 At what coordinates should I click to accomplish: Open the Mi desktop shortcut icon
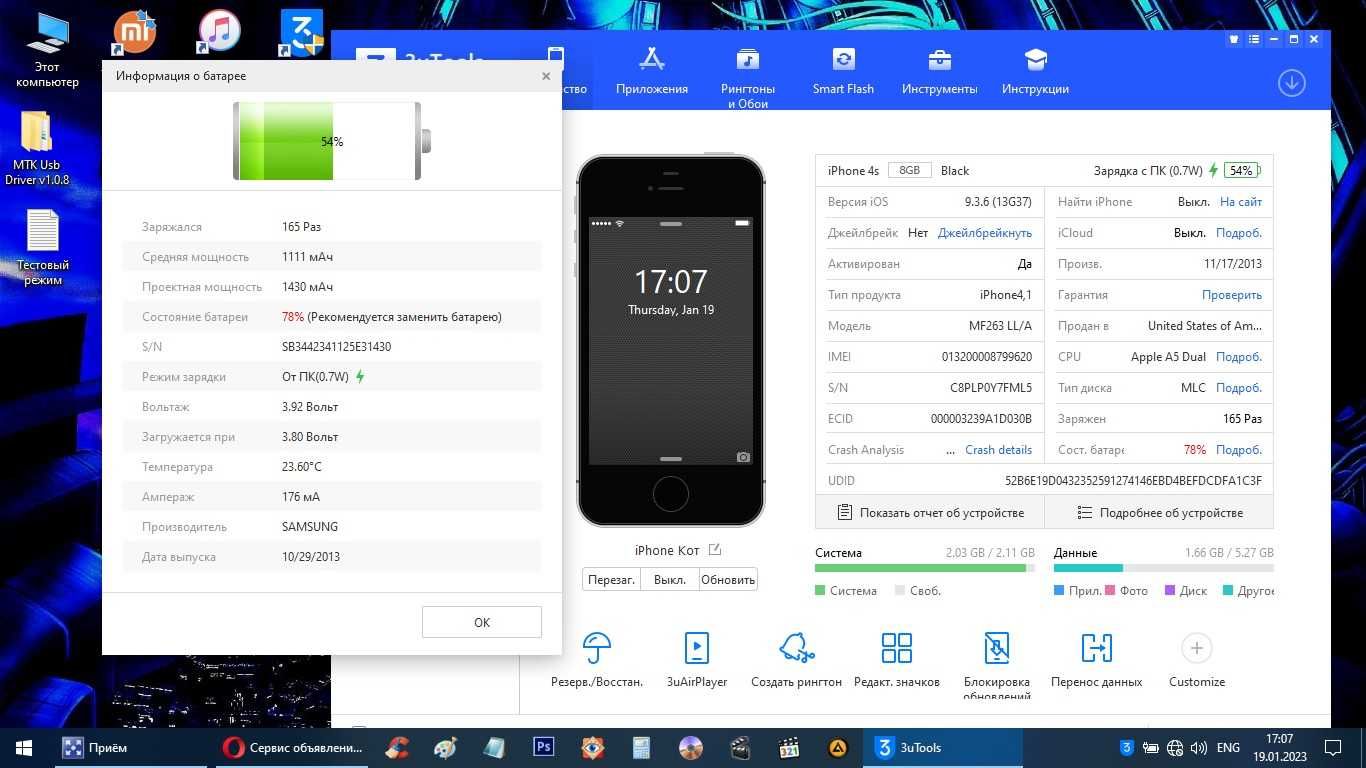[134, 32]
